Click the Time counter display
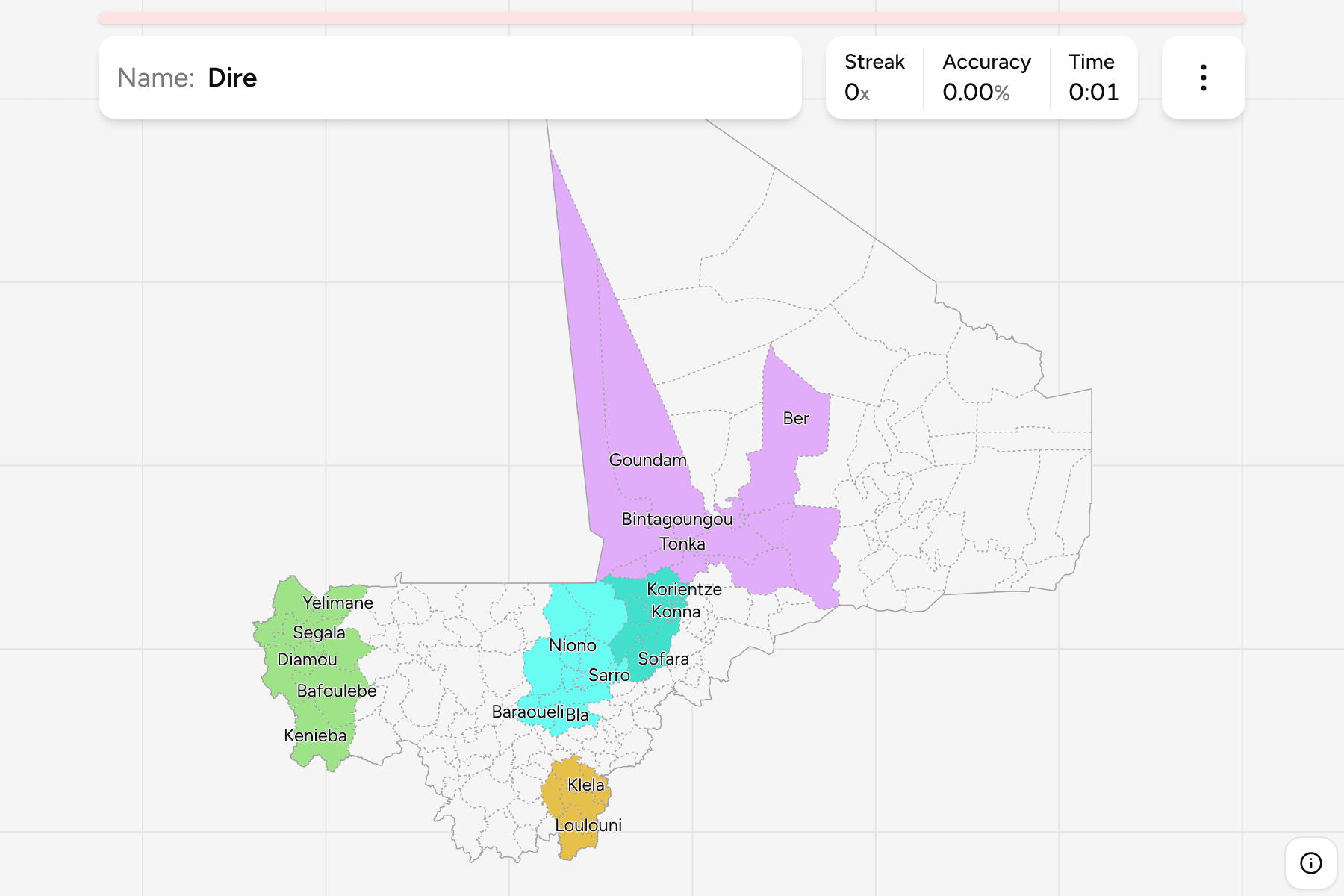 [x=1093, y=78]
